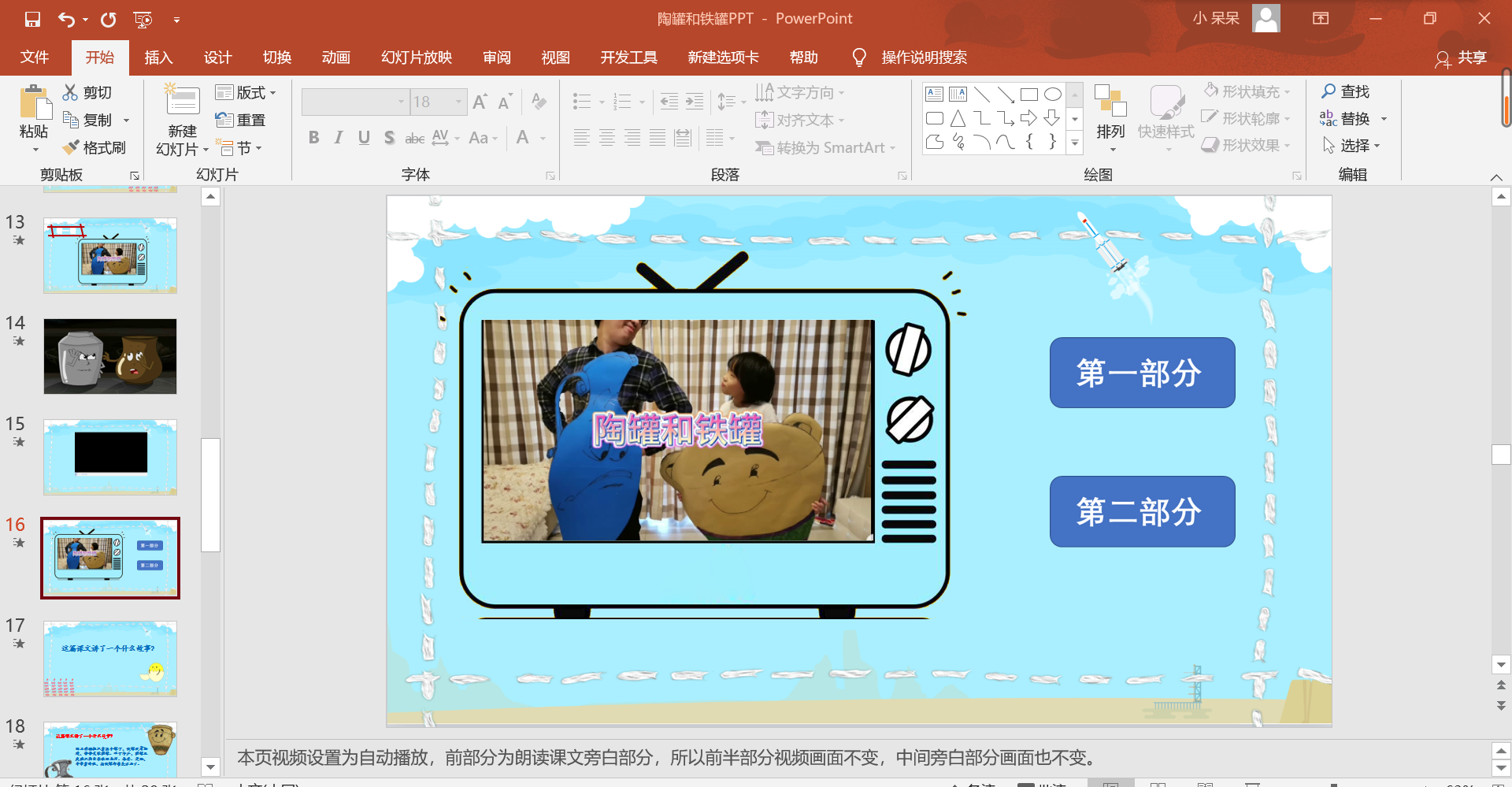Decrease font size with smaller A
Screen dimensions: 1512x787
point(505,102)
